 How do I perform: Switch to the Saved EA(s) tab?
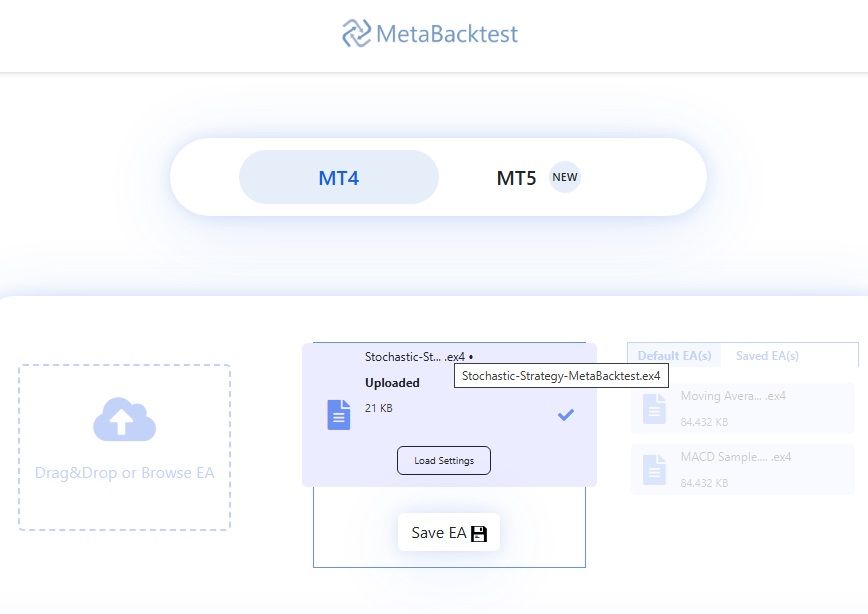(x=768, y=355)
